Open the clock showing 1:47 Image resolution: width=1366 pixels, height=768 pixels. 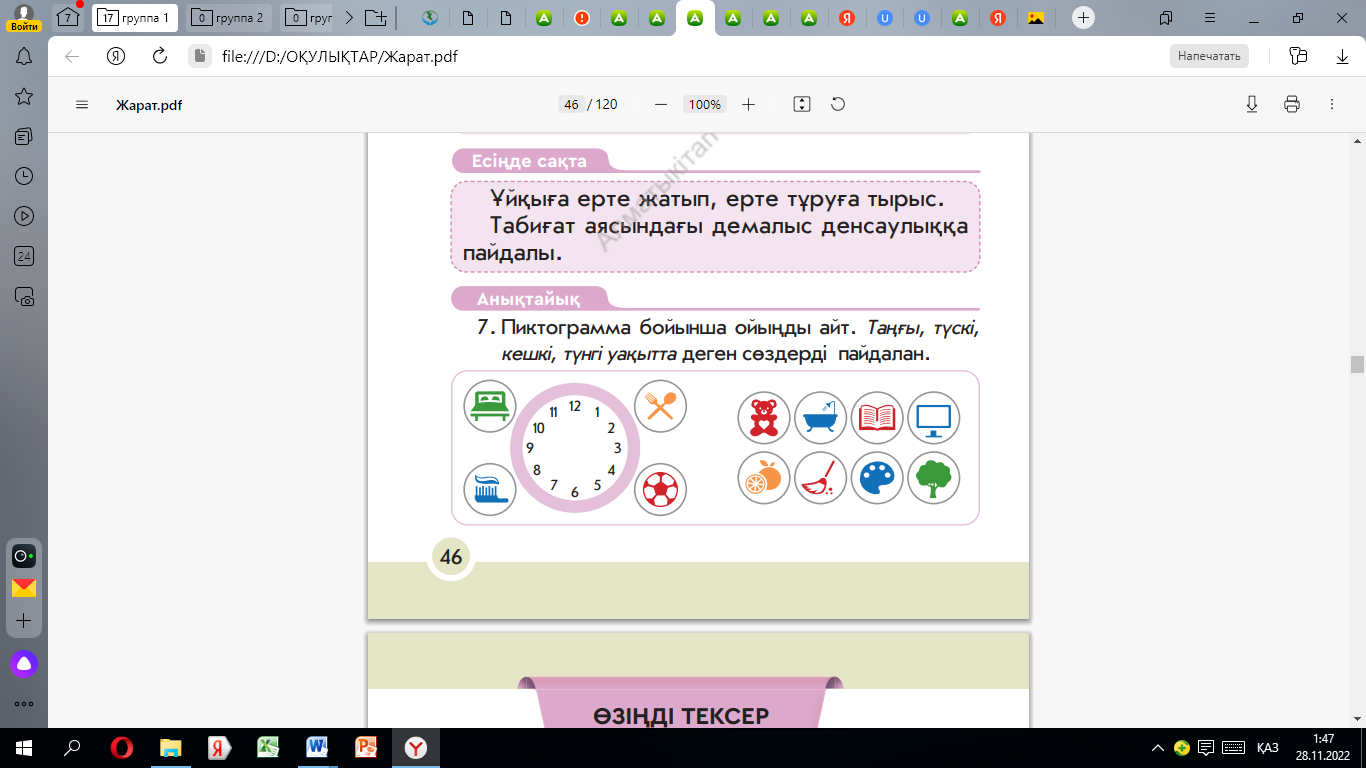tap(1325, 748)
